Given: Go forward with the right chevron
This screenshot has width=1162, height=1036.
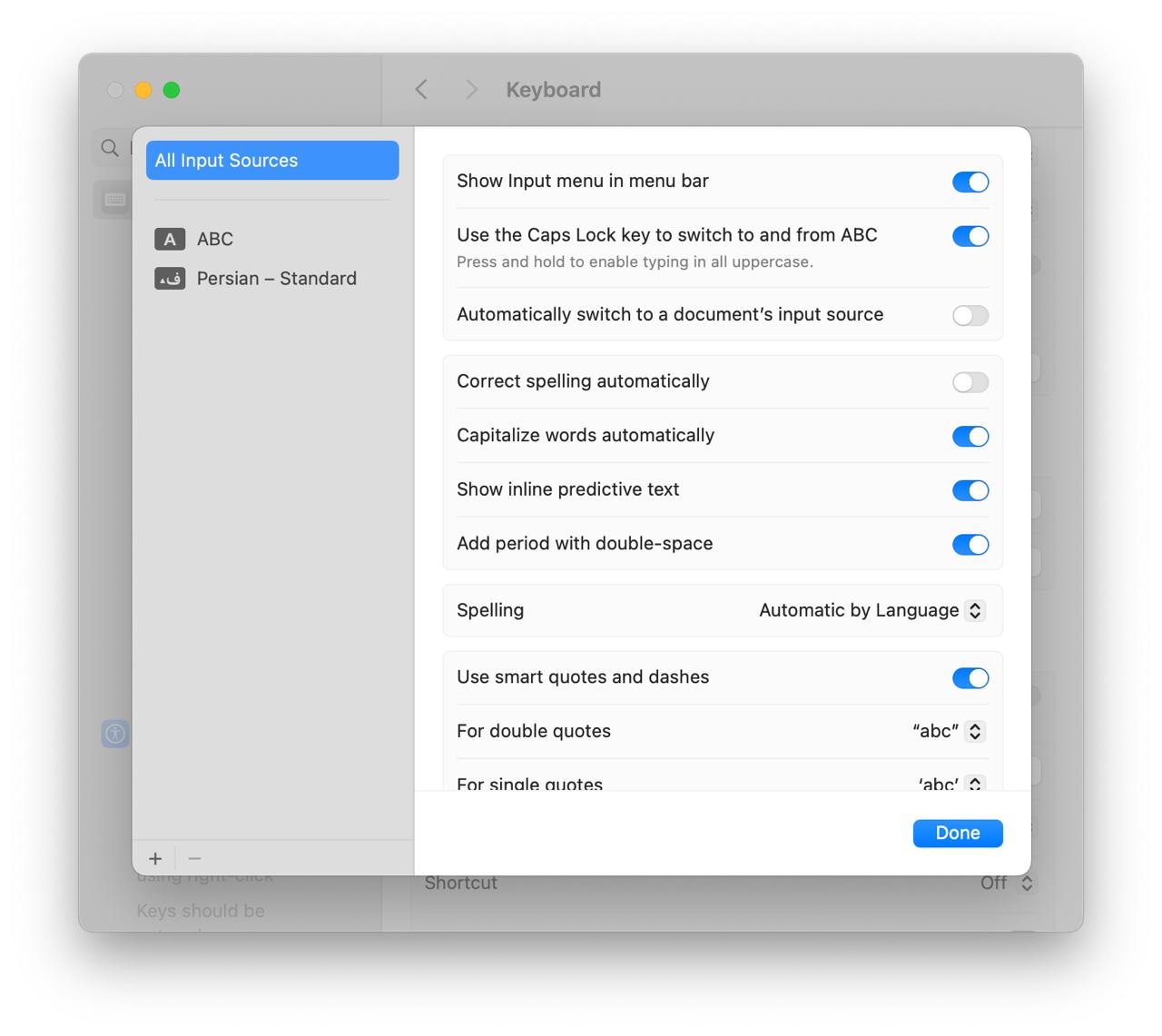Looking at the screenshot, I should click(x=471, y=90).
